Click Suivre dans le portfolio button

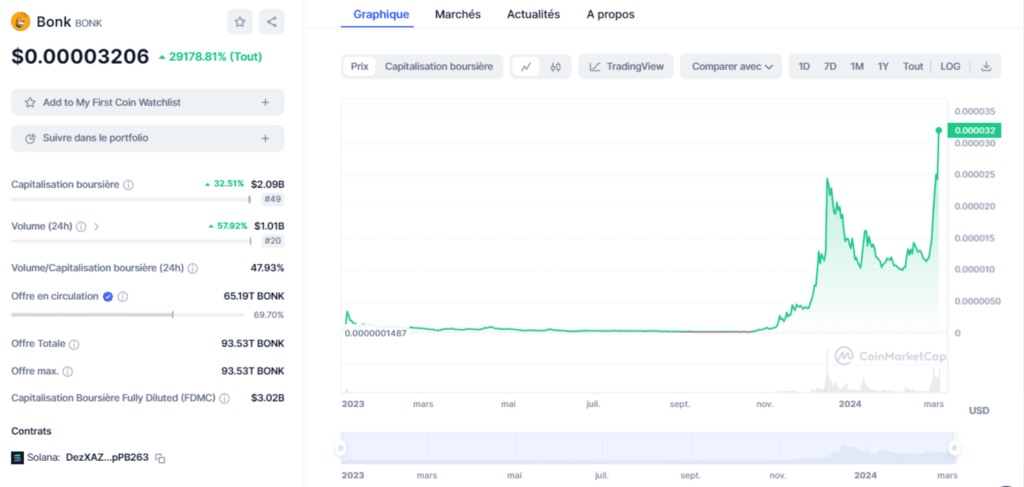148,138
